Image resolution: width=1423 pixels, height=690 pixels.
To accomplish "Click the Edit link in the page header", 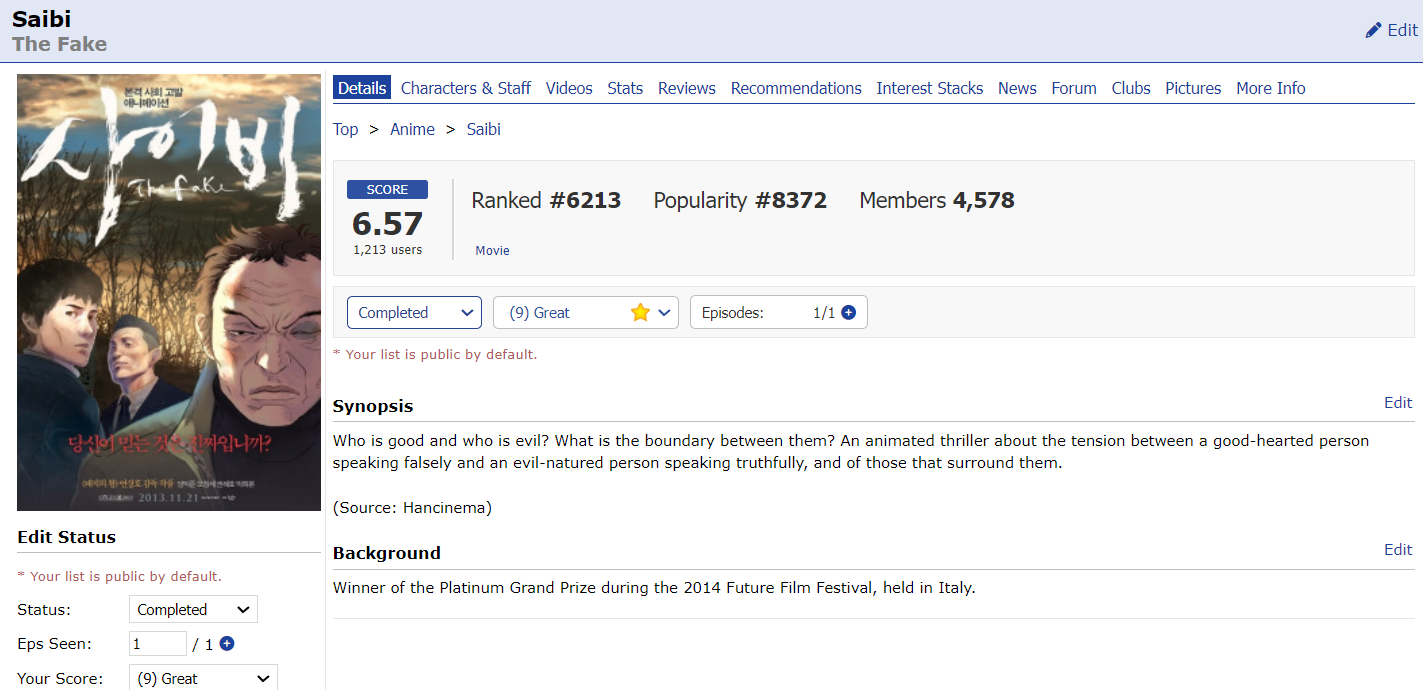I will click(1402, 30).
